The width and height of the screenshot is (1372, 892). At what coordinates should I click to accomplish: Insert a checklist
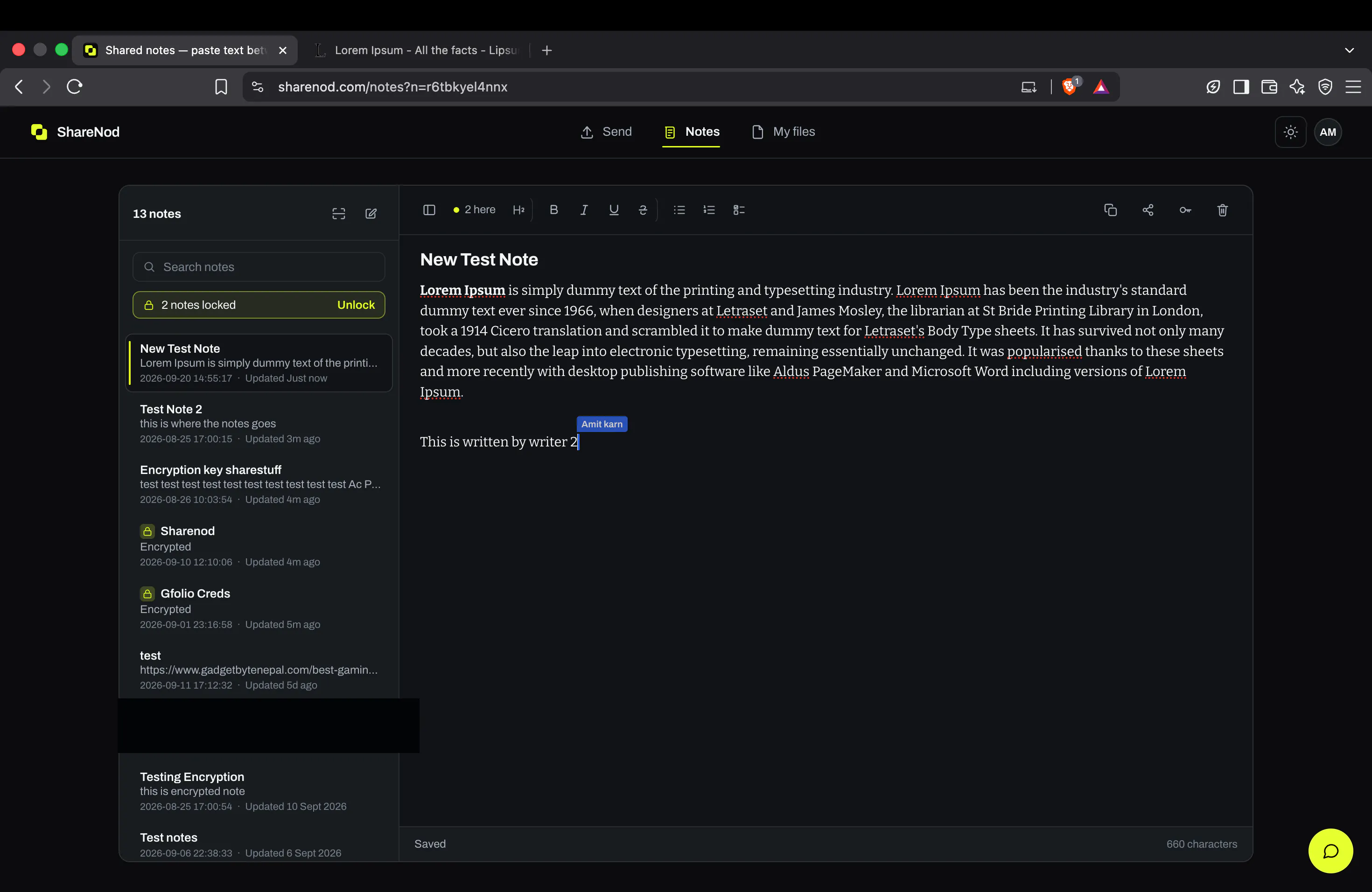739,210
